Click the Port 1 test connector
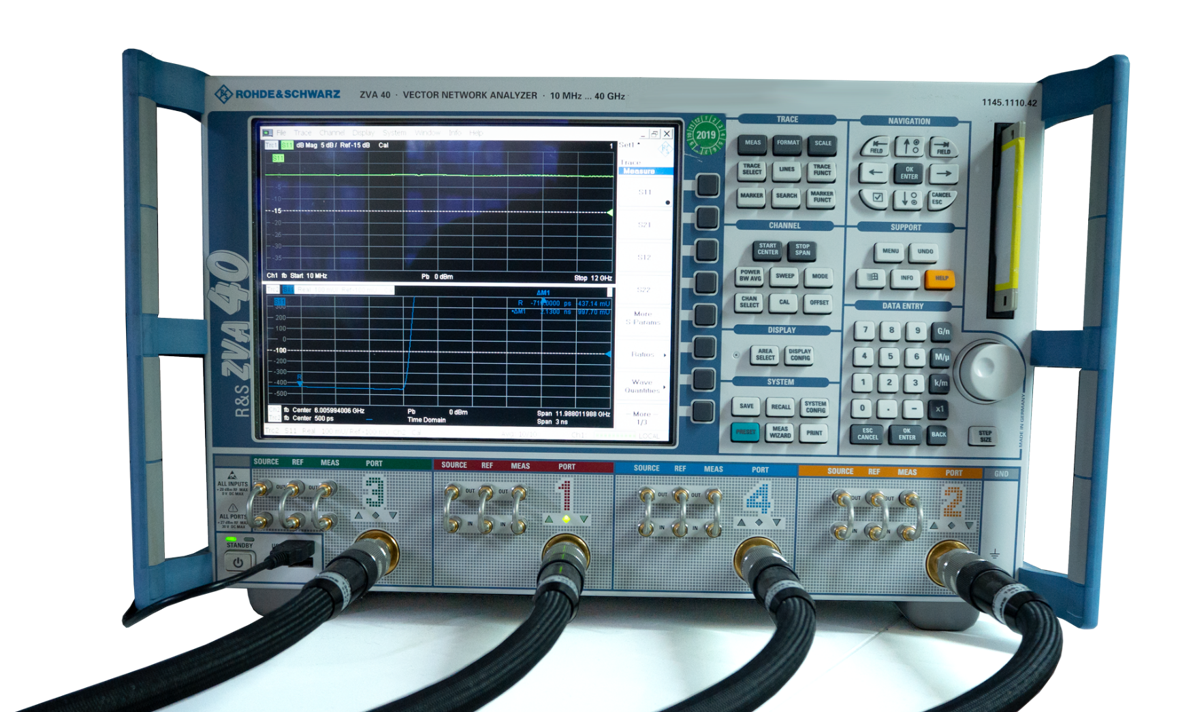Image resolution: width=1191 pixels, height=712 pixels. [x=564, y=552]
